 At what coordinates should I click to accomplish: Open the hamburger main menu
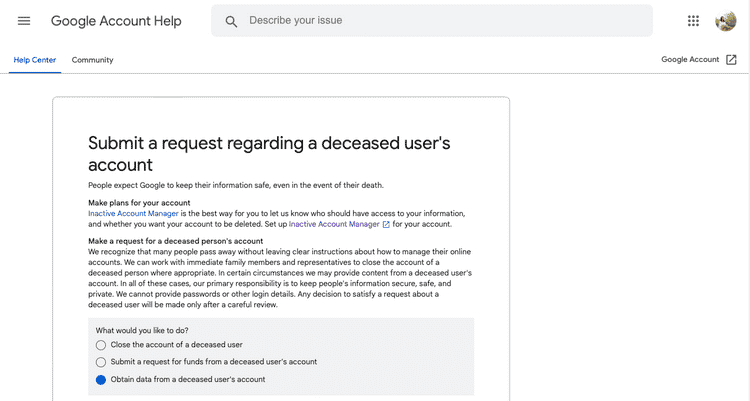click(x=24, y=21)
